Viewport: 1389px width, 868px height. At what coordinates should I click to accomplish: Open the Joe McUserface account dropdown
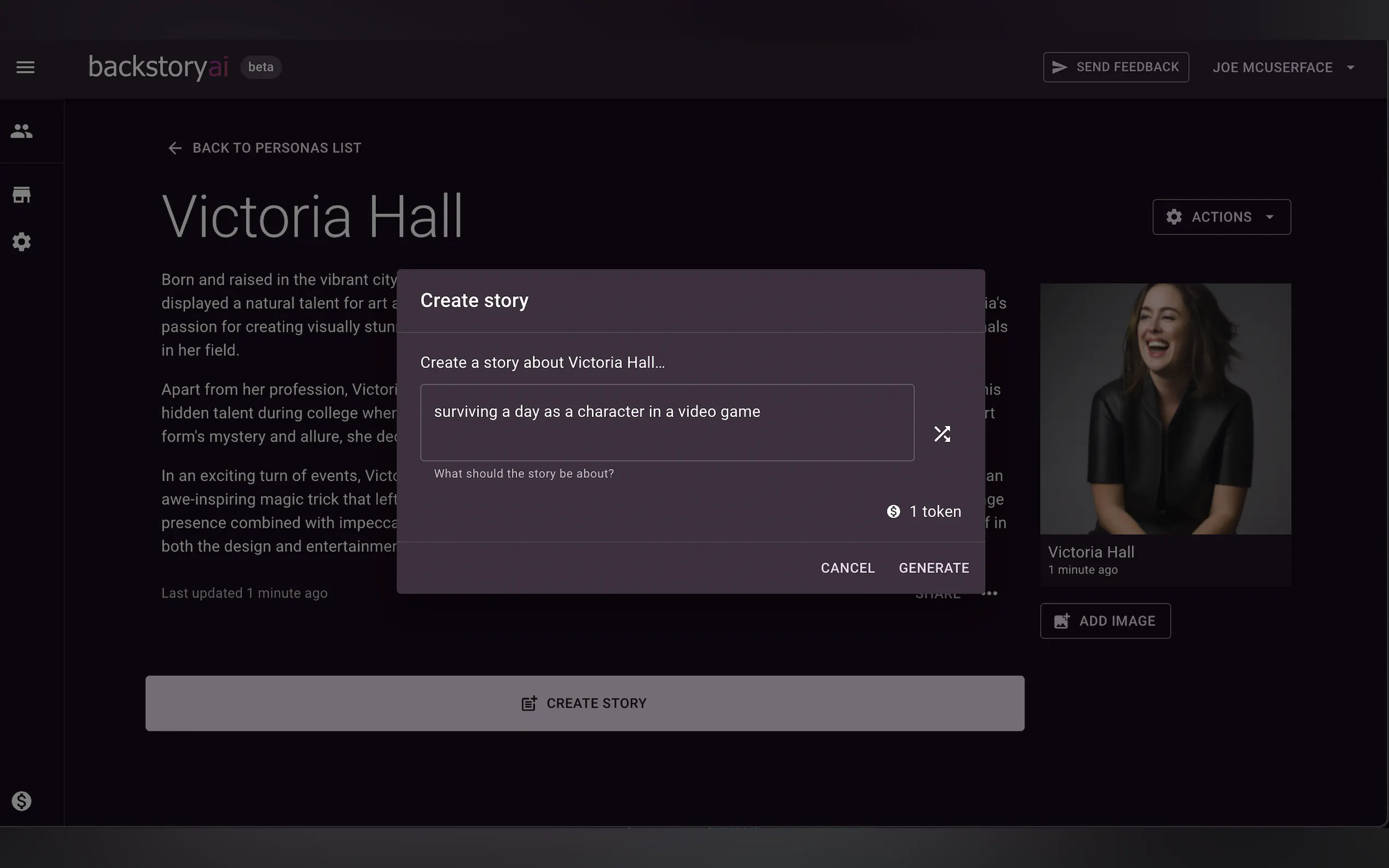[x=1283, y=67]
